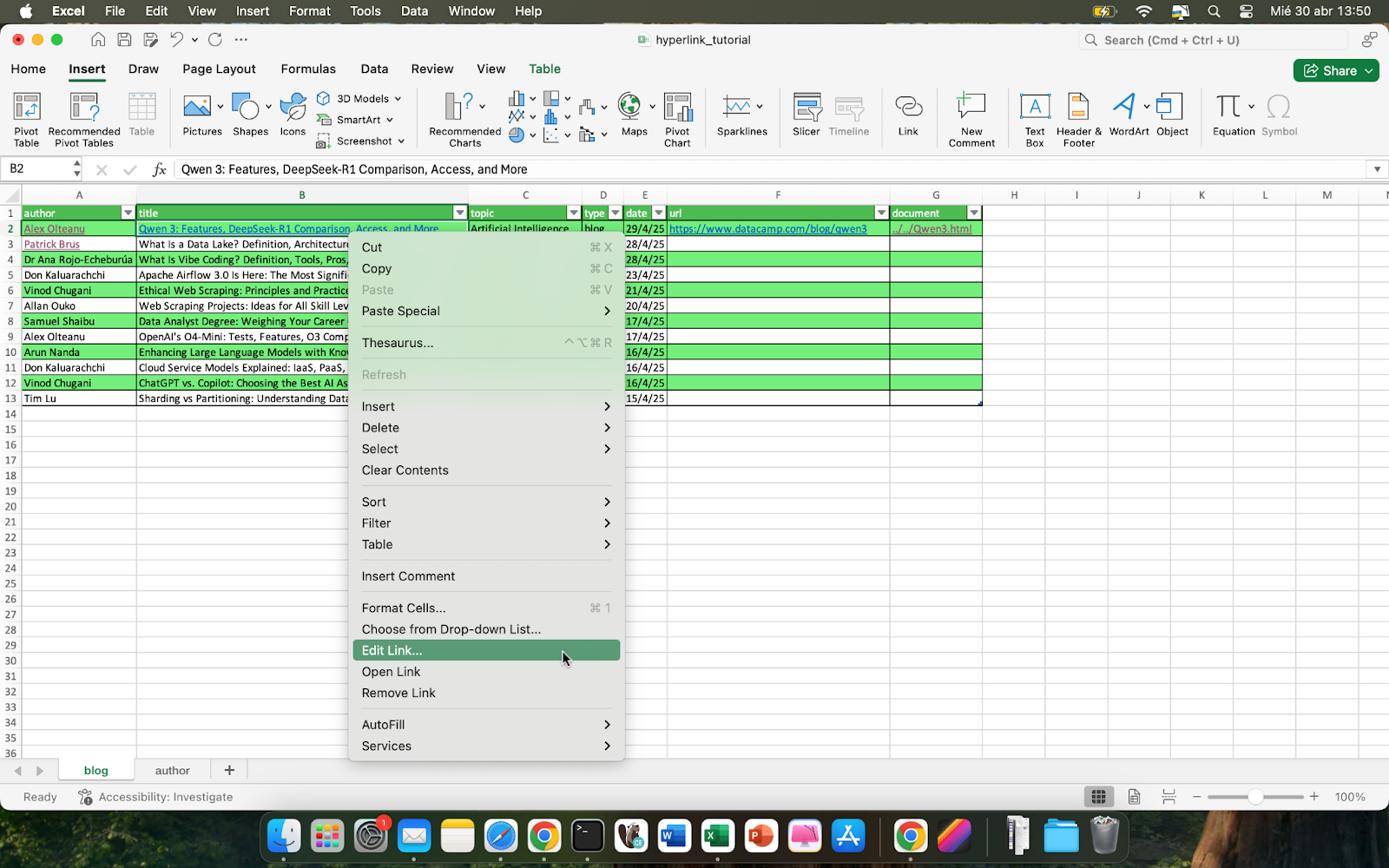
Task: Insert a Text Box
Action: pyautogui.click(x=1035, y=119)
